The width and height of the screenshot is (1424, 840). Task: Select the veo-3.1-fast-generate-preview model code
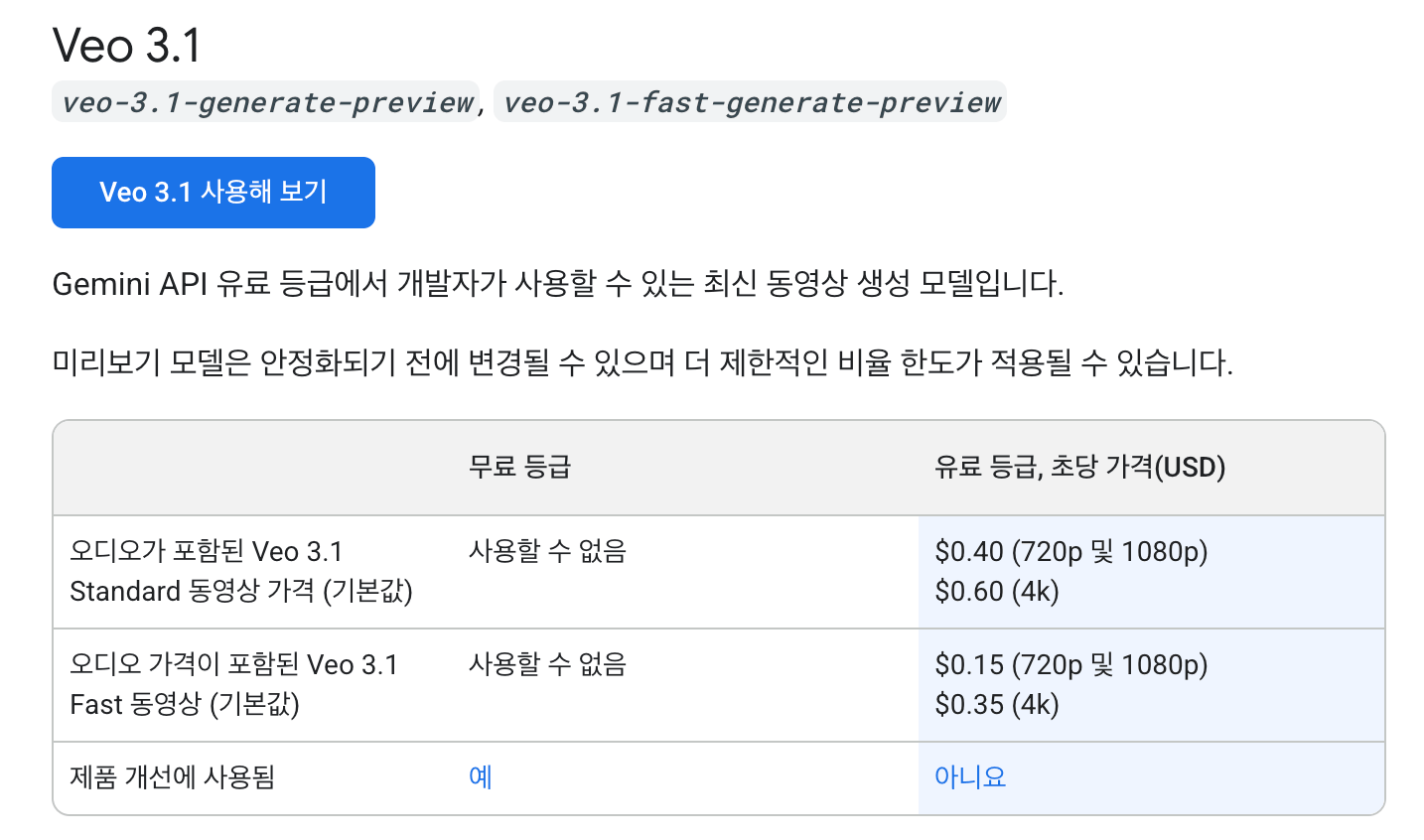[x=751, y=102]
